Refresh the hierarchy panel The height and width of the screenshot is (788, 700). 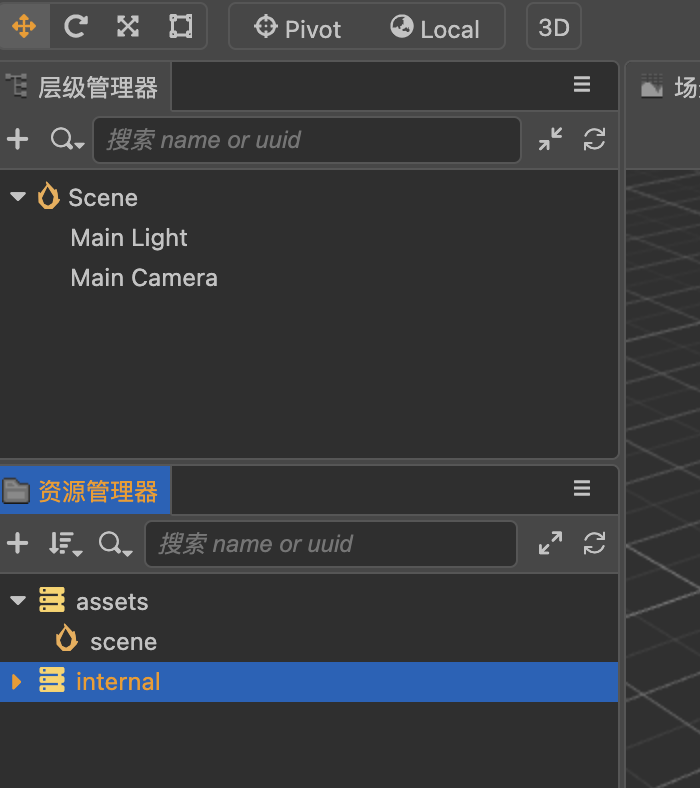(x=595, y=140)
